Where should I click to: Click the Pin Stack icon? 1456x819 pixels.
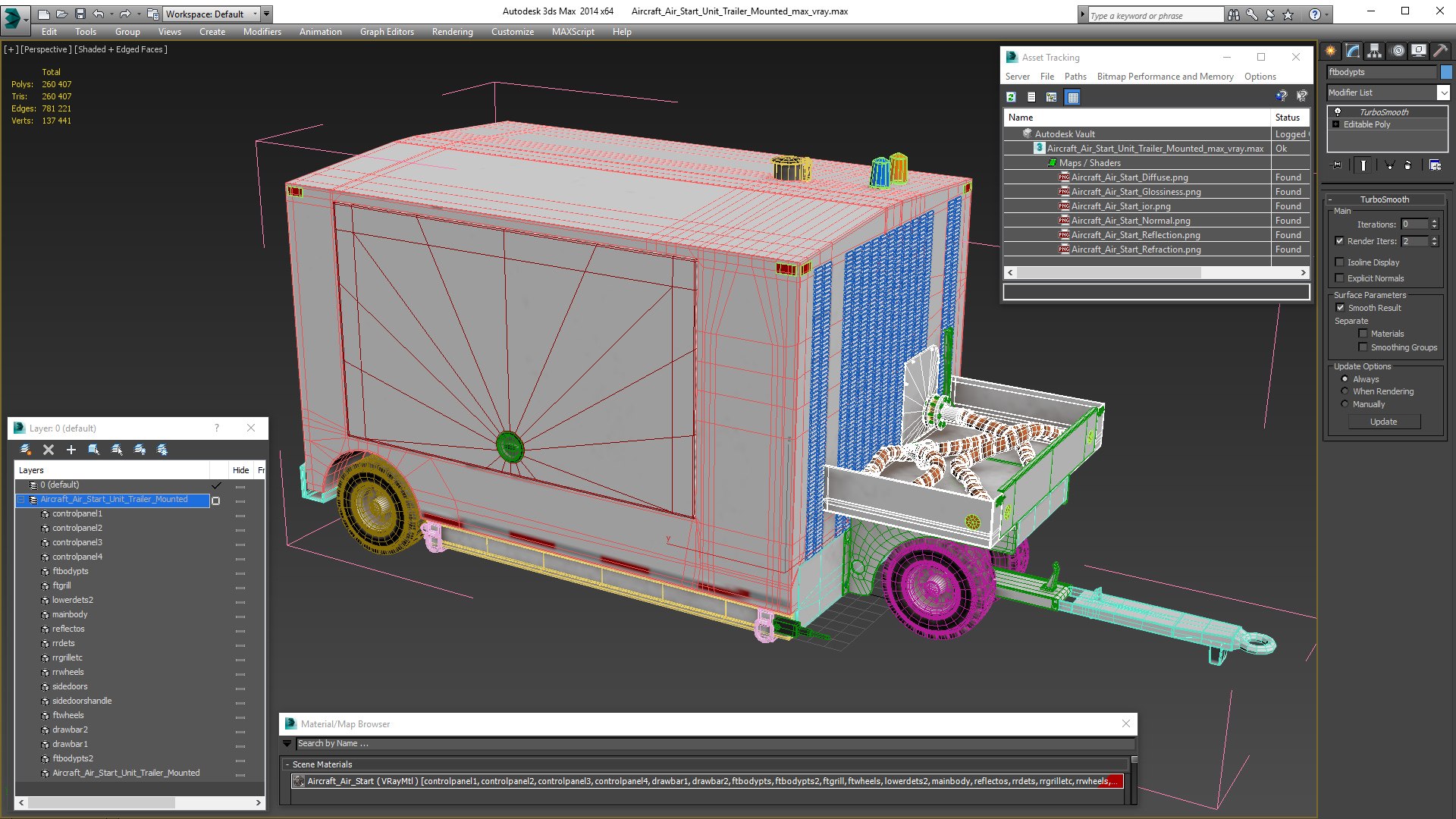[1336, 165]
